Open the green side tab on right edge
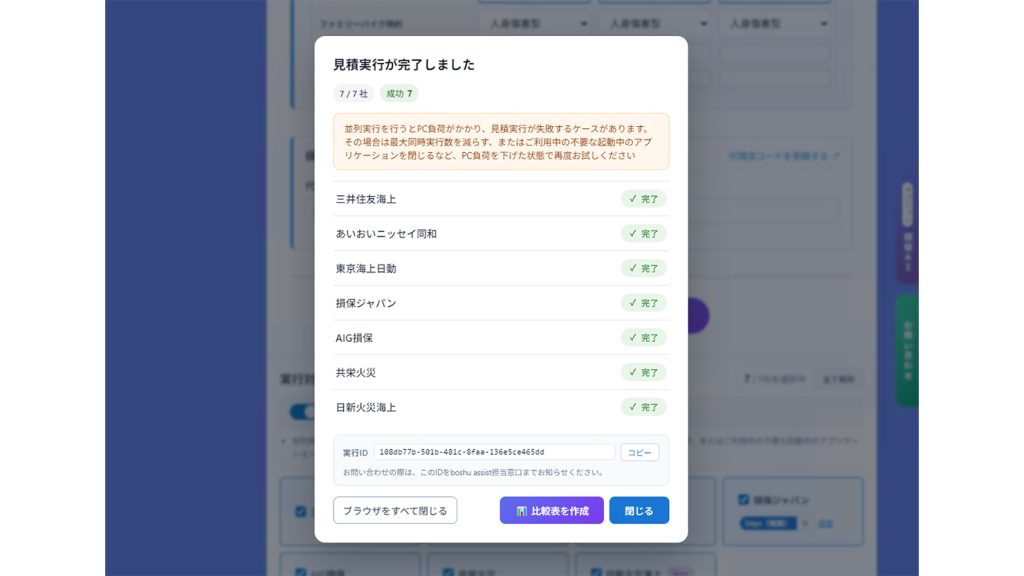 [x=907, y=351]
